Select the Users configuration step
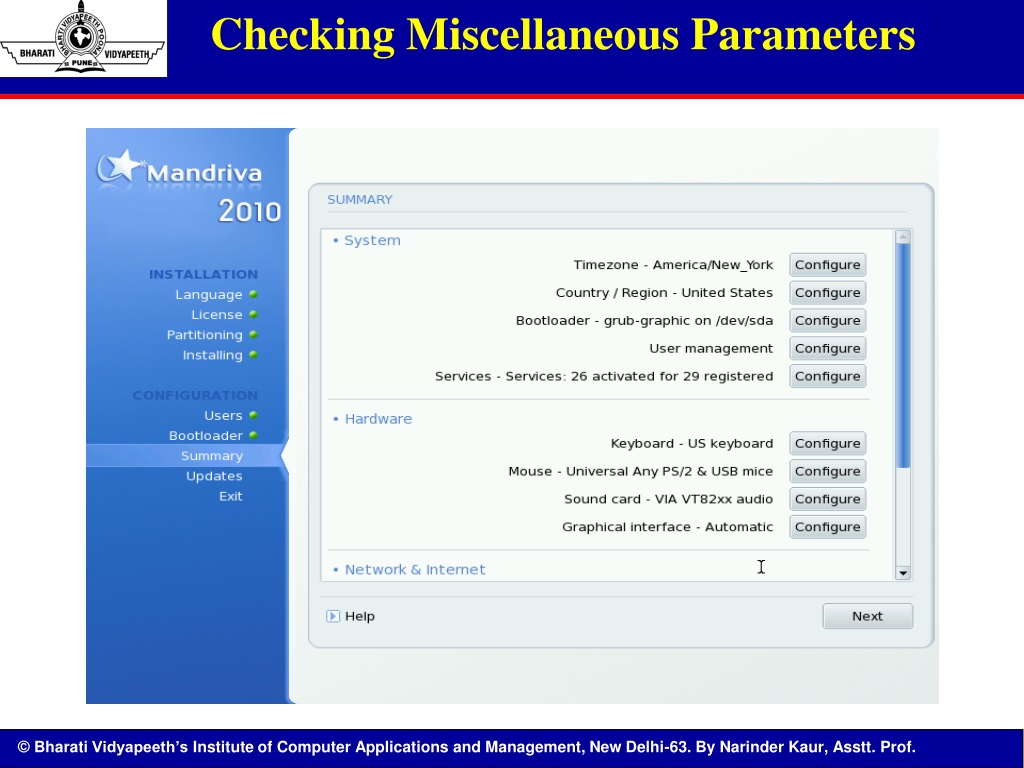 point(223,415)
